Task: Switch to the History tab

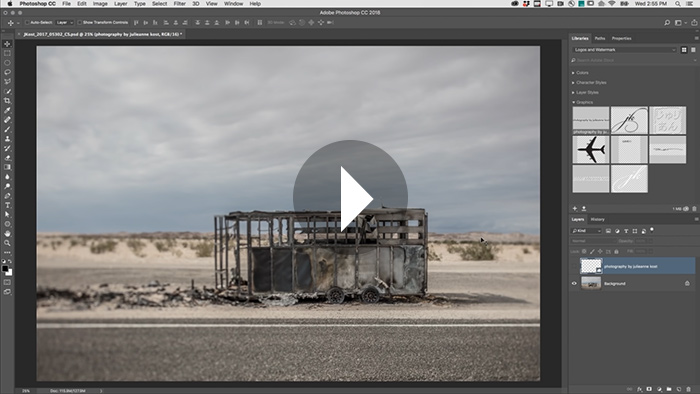Action: pyautogui.click(x=597, y=220)
